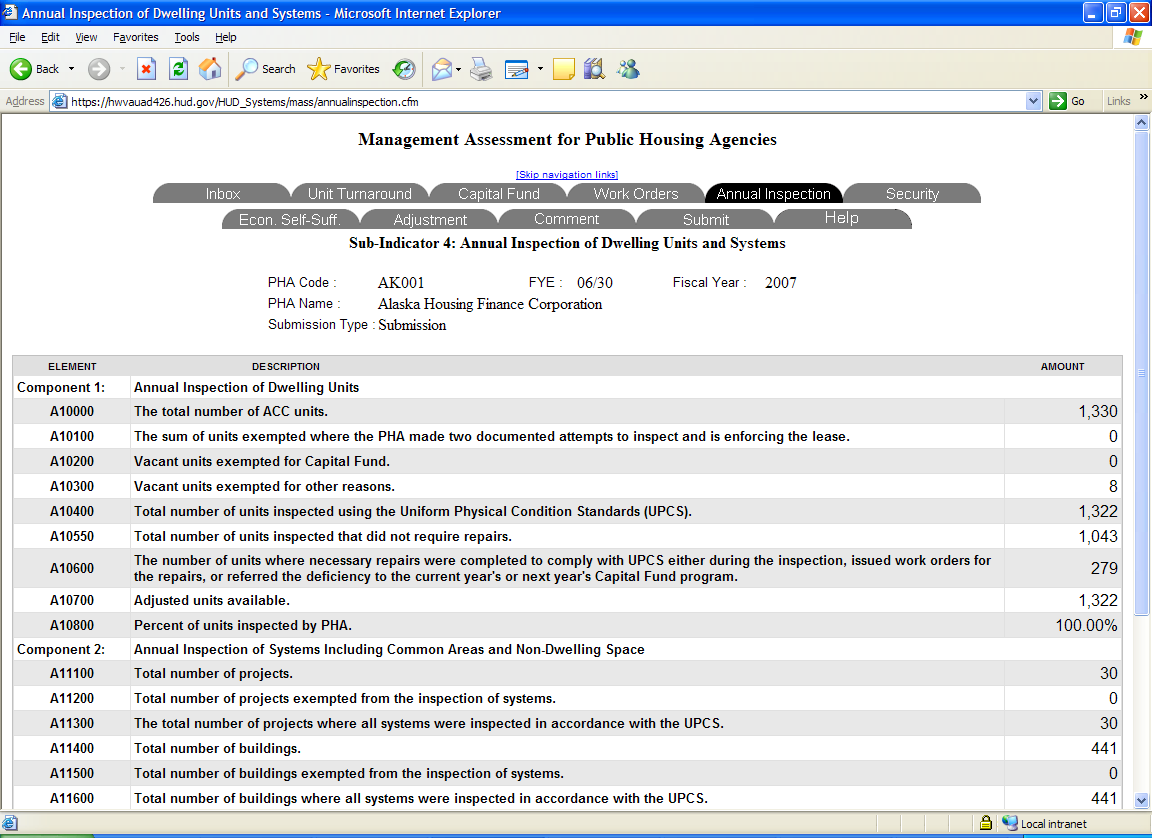Open the Tools menu
The height and width of the screenshot is (838, 1152).
(187, 37)
